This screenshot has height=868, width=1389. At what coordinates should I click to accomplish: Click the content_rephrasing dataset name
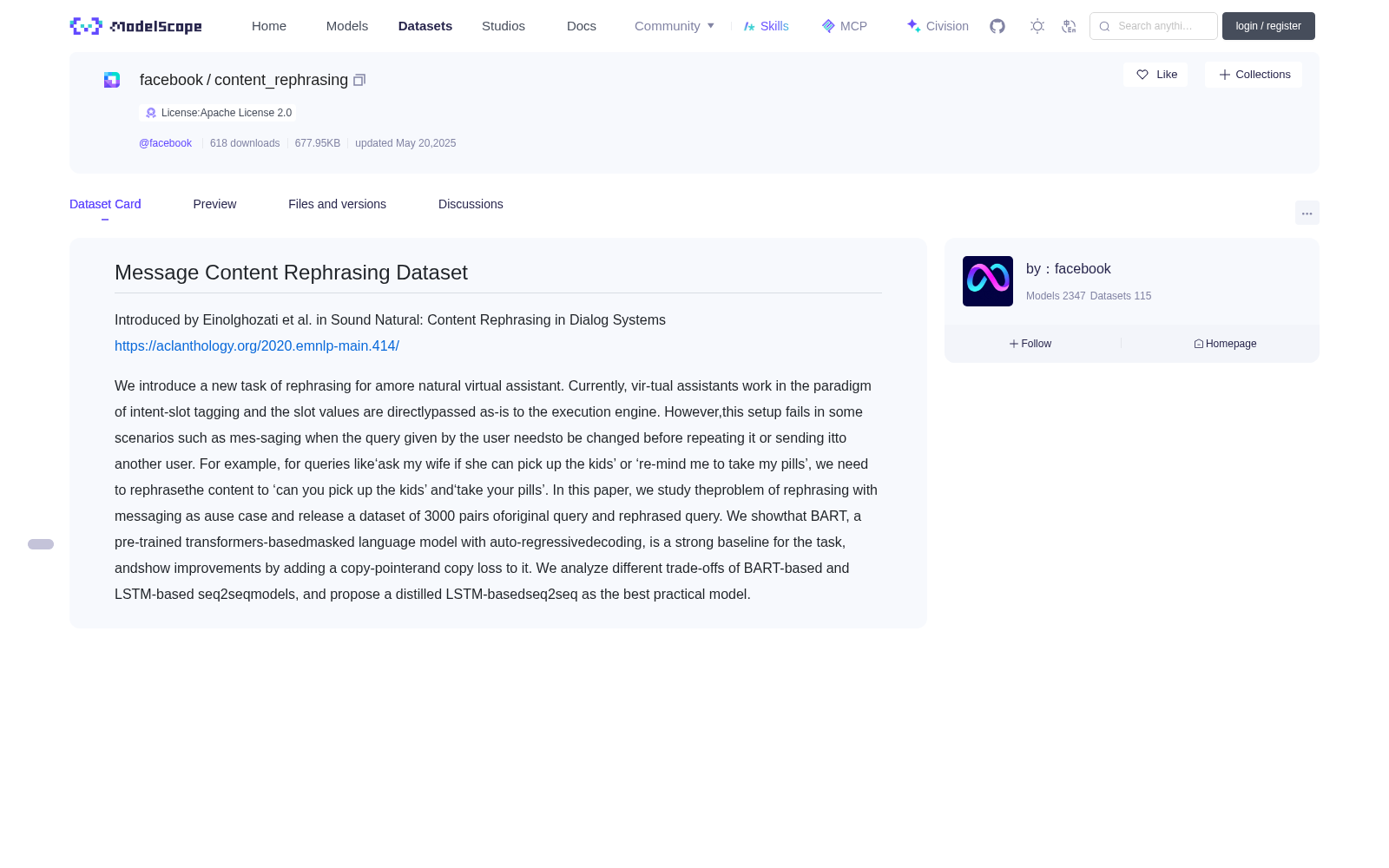point(281,80)
